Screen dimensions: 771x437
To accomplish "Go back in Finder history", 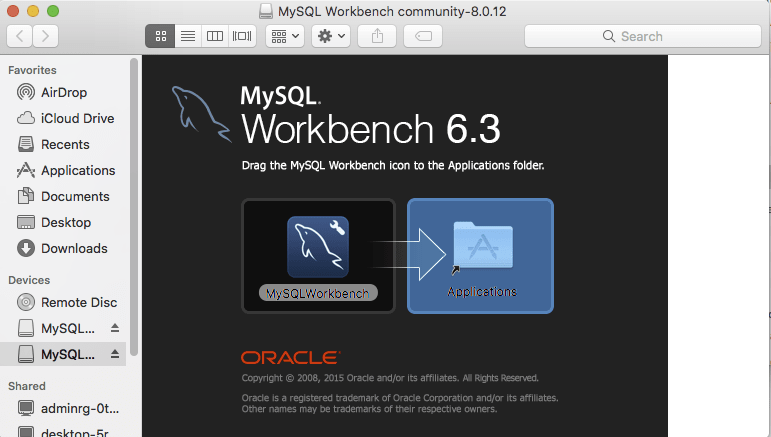I will [20, 36].
